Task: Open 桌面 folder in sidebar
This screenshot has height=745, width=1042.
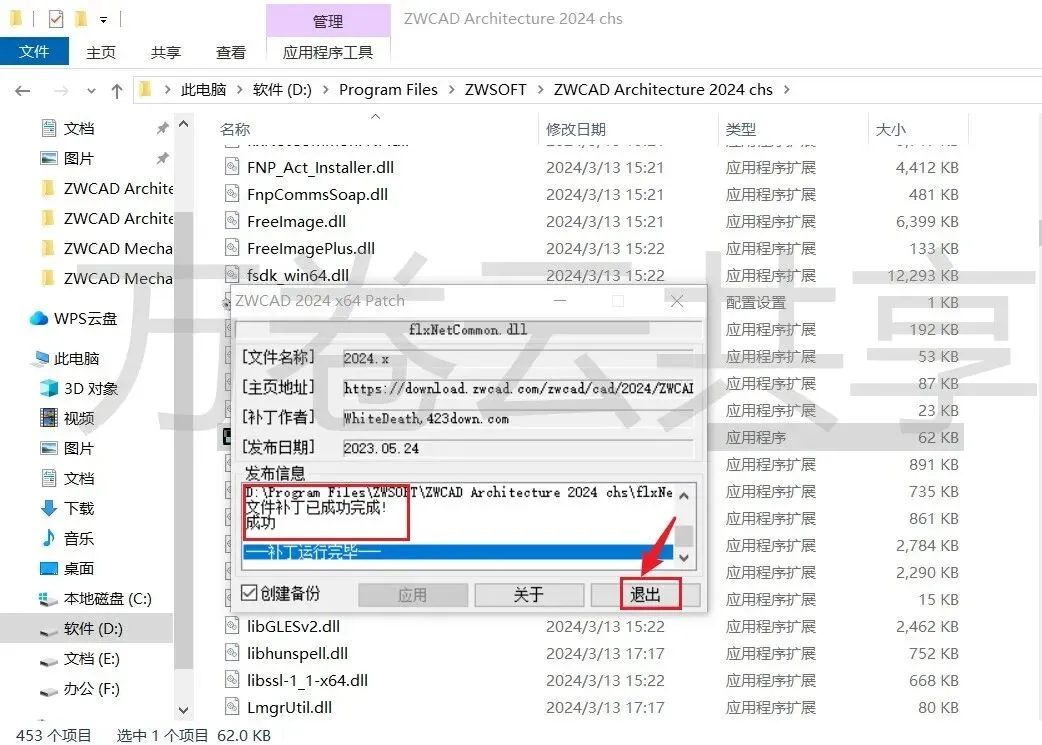Action: [x=78, y=568]
